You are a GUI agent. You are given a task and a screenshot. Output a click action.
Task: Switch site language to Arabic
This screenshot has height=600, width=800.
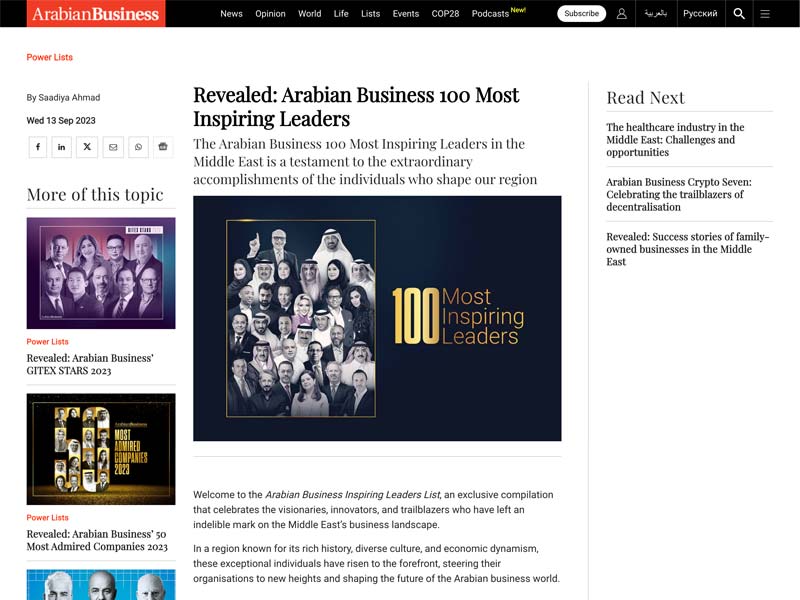655,14
